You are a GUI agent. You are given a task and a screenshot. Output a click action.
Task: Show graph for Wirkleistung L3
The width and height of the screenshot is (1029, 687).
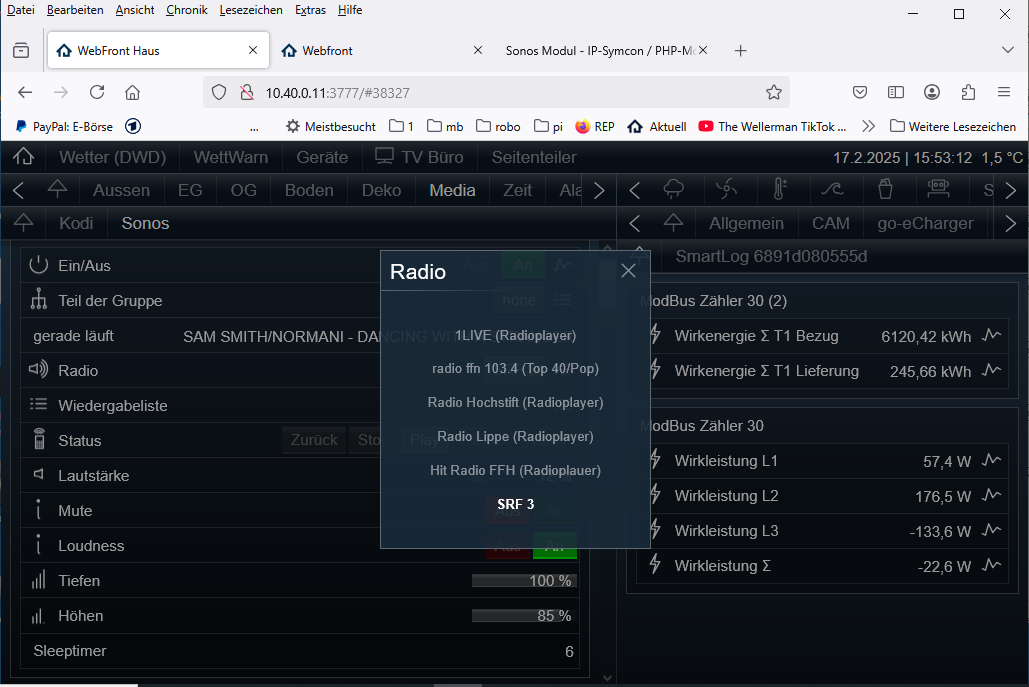point(992,530)
